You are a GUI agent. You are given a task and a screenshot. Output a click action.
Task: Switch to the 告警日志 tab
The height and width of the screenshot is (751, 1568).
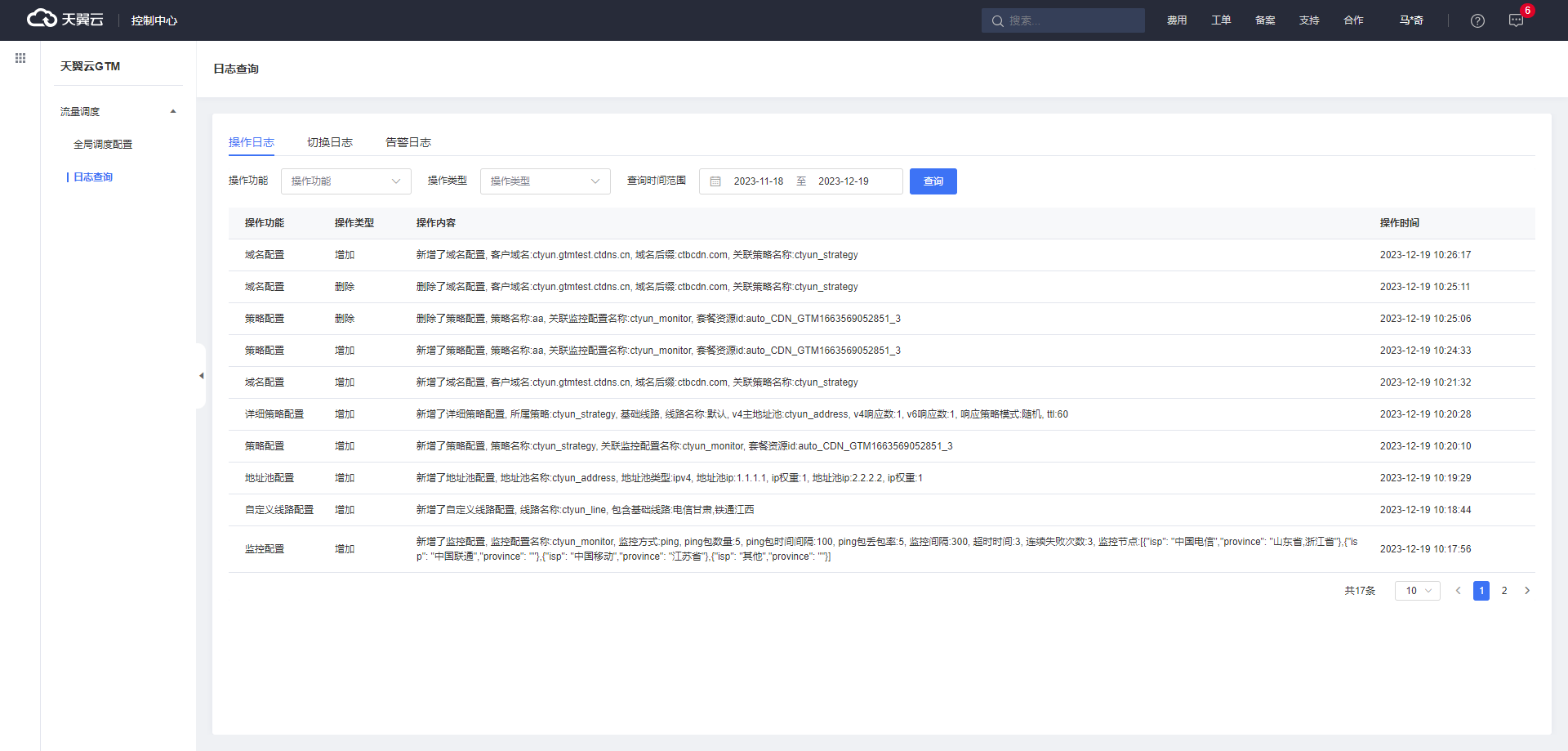pos(408,142)
